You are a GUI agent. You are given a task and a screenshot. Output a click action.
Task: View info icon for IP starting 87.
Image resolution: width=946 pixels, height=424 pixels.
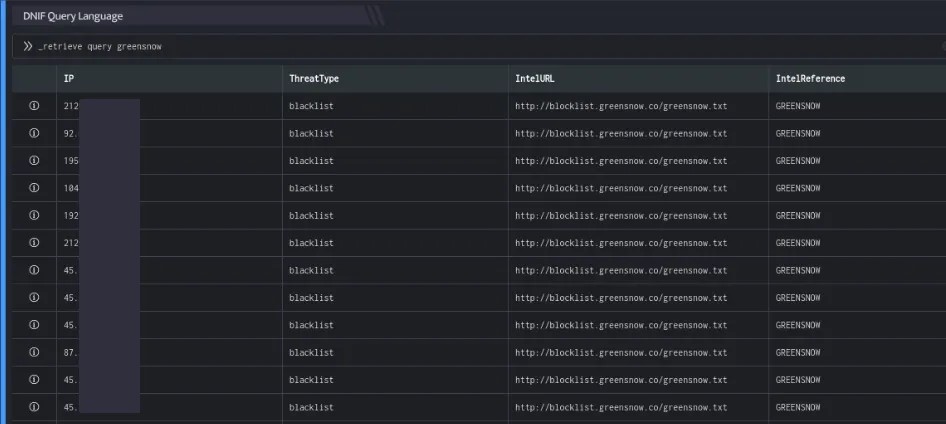[x=34, y=352]
